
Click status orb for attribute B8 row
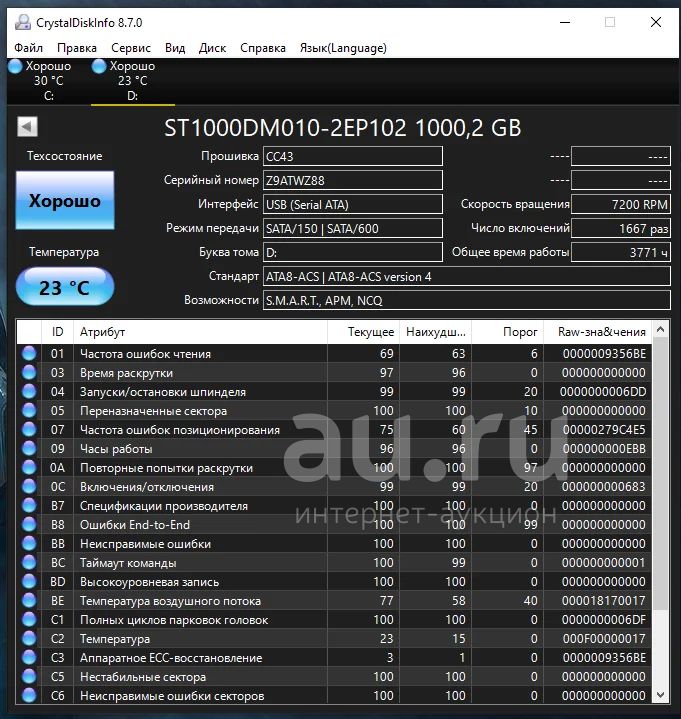coord(29,525)
